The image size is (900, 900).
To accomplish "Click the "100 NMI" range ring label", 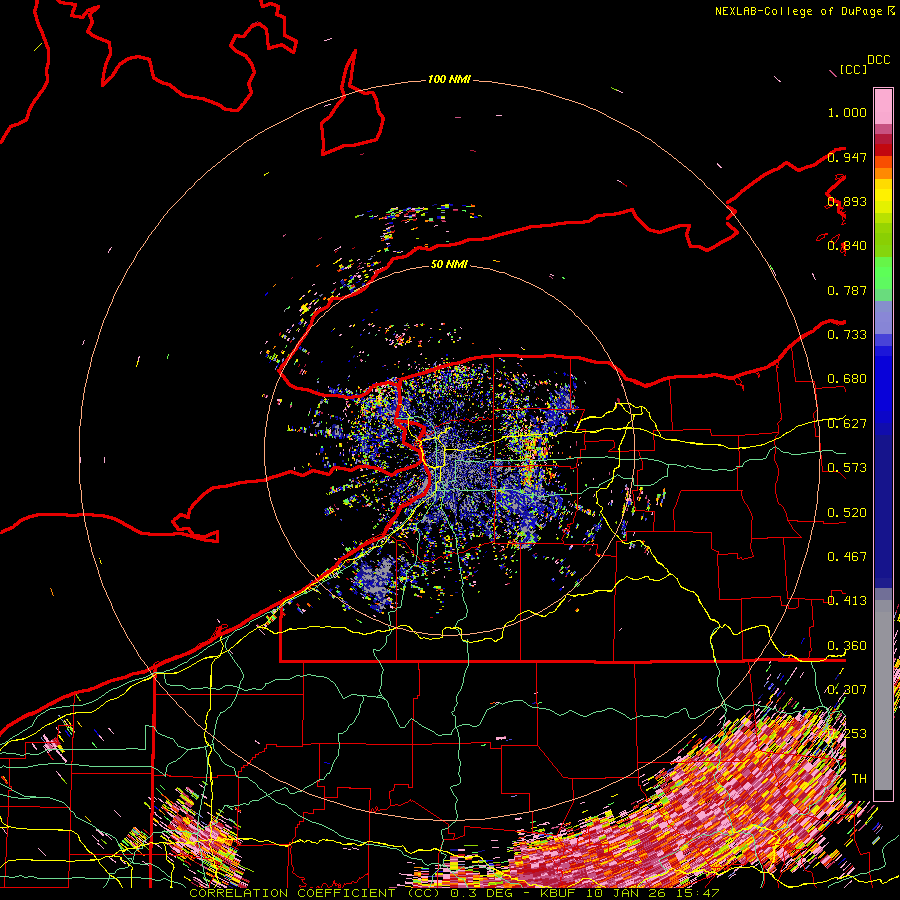I will [449, 79].
